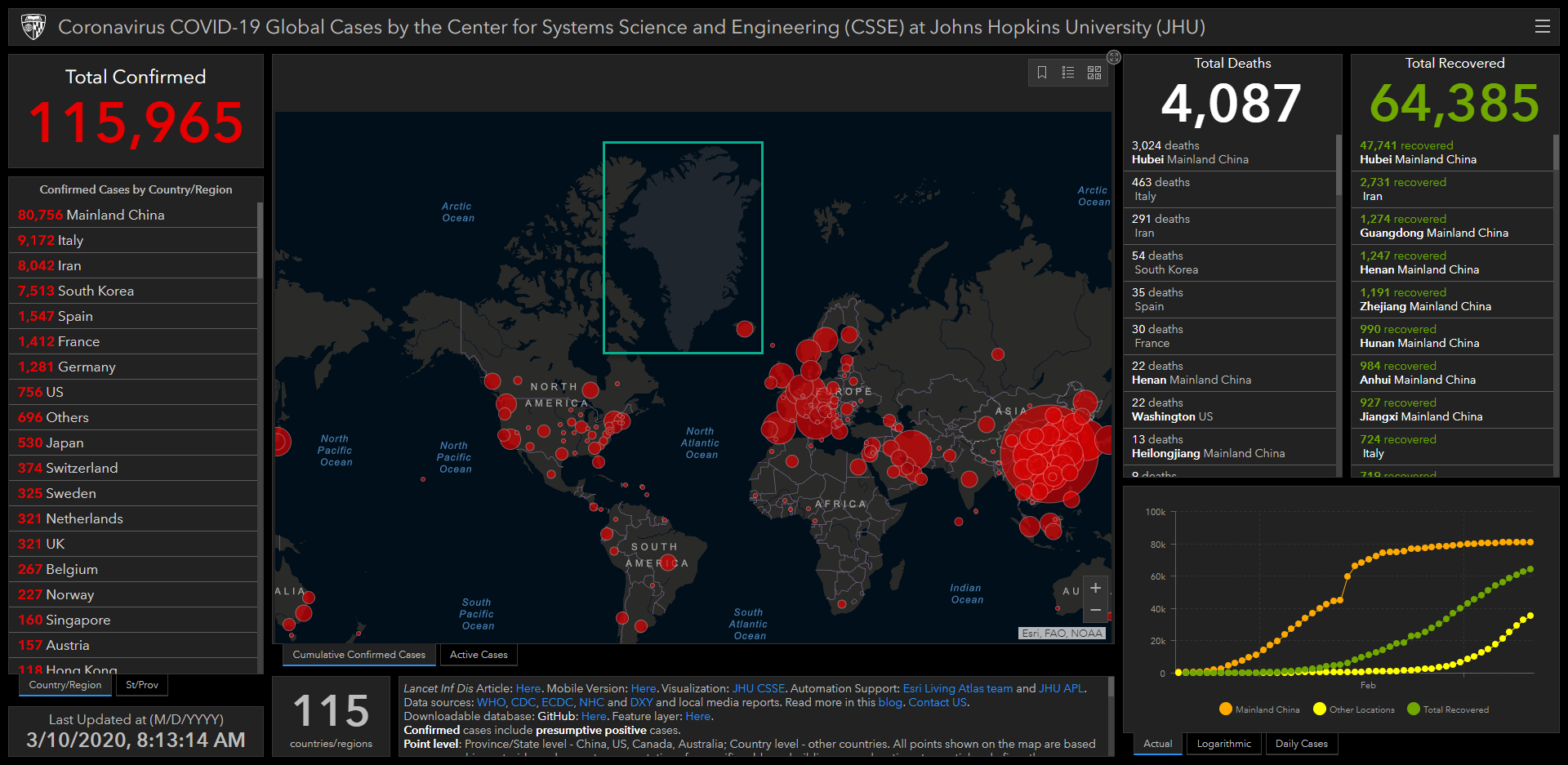The height and width of the screenshot is (765, 1568).
Task: Switch to Cumulative Confirmed Cases tab
Action: pyautogui.click(x=359, y=655)
